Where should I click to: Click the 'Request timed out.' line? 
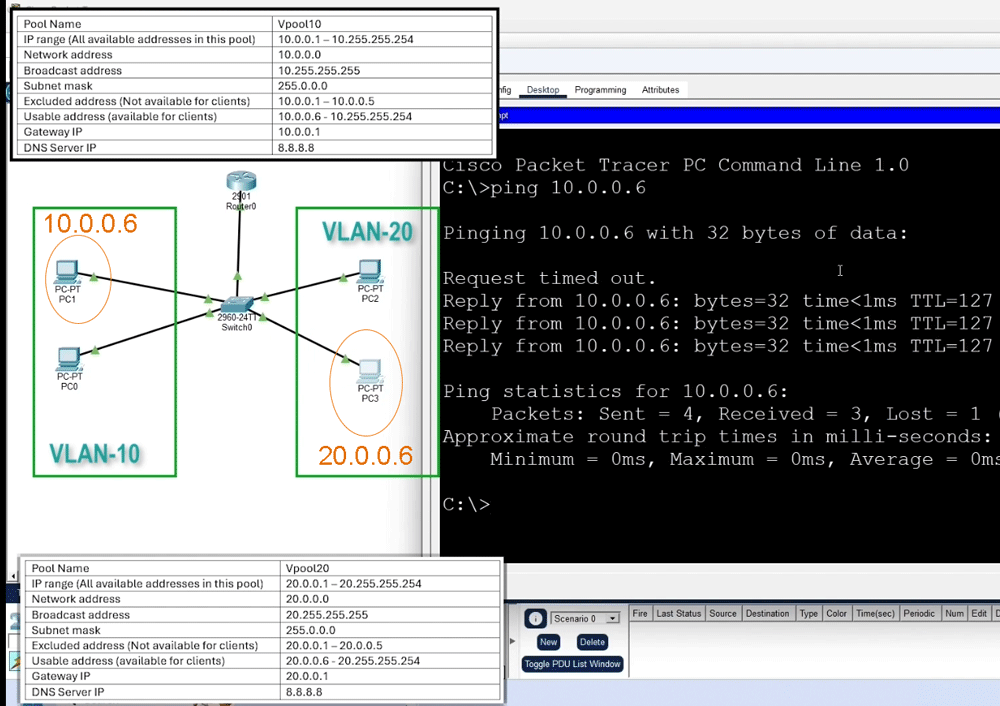[549, 278]
